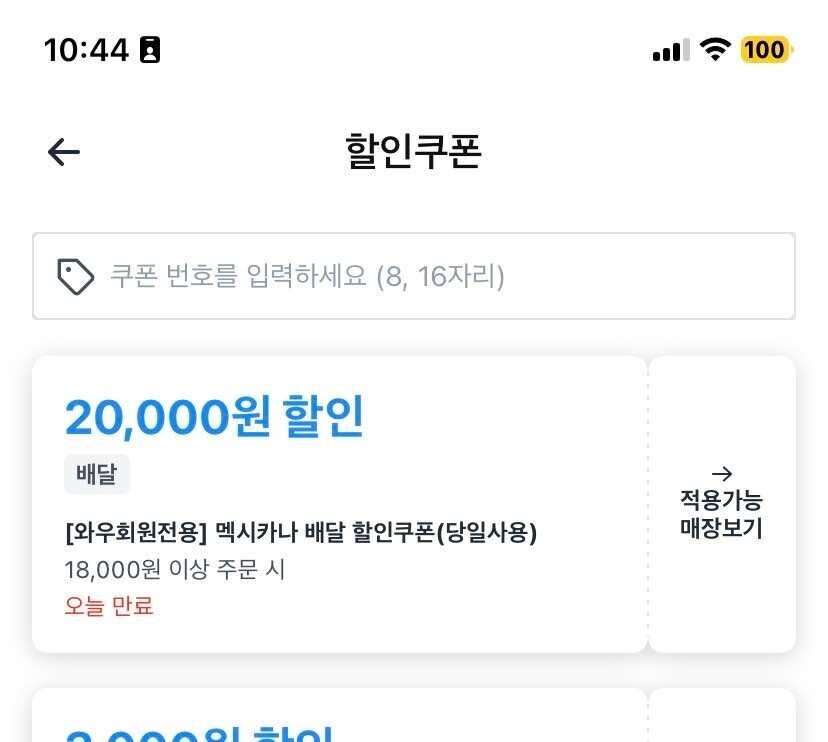Tap the arrow icon above 적용가능 매장보기
The width and height of the screenshot is (828, 742).
[x=722, y=473]
